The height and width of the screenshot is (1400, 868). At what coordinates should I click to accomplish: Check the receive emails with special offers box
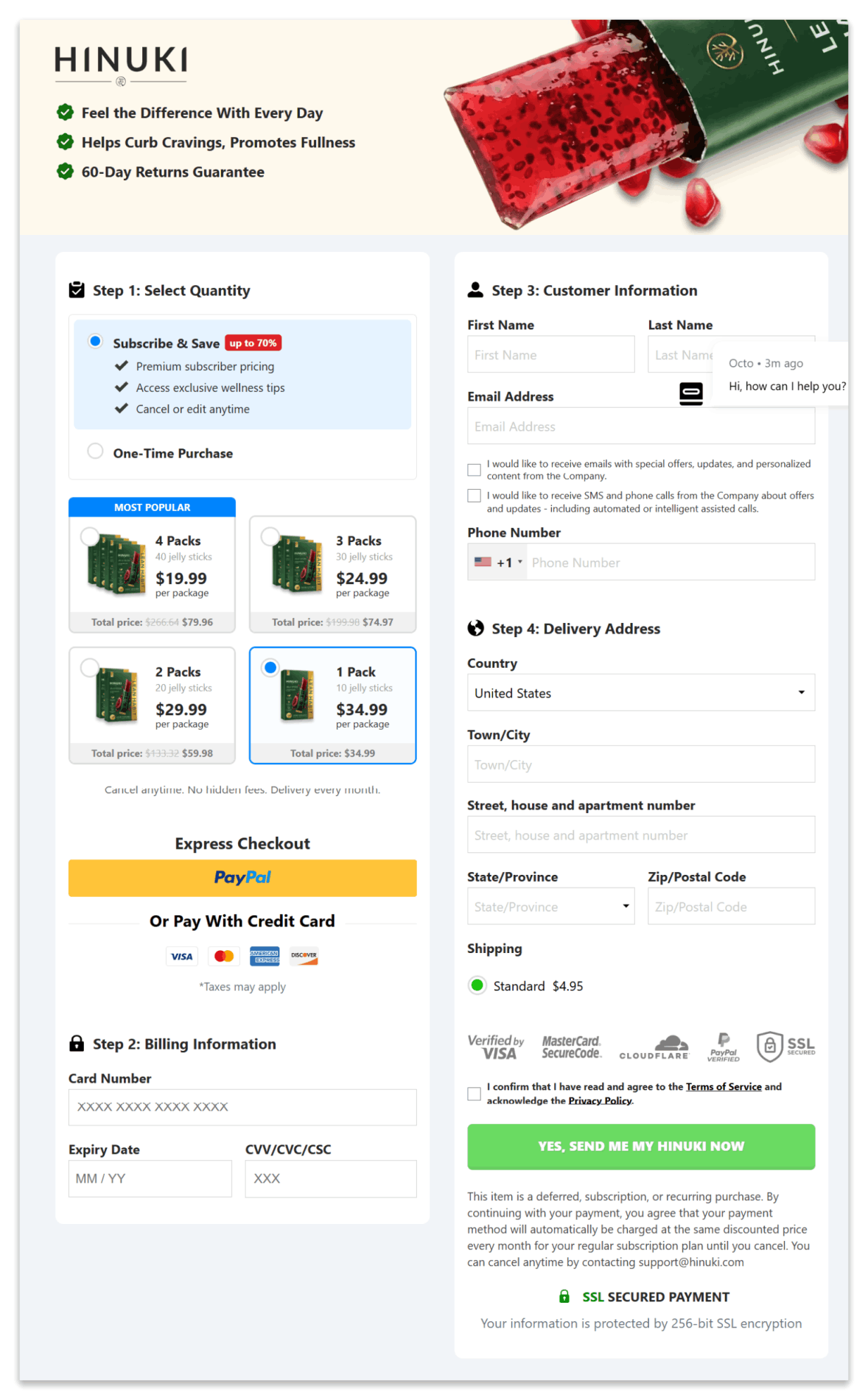[475, 470]
